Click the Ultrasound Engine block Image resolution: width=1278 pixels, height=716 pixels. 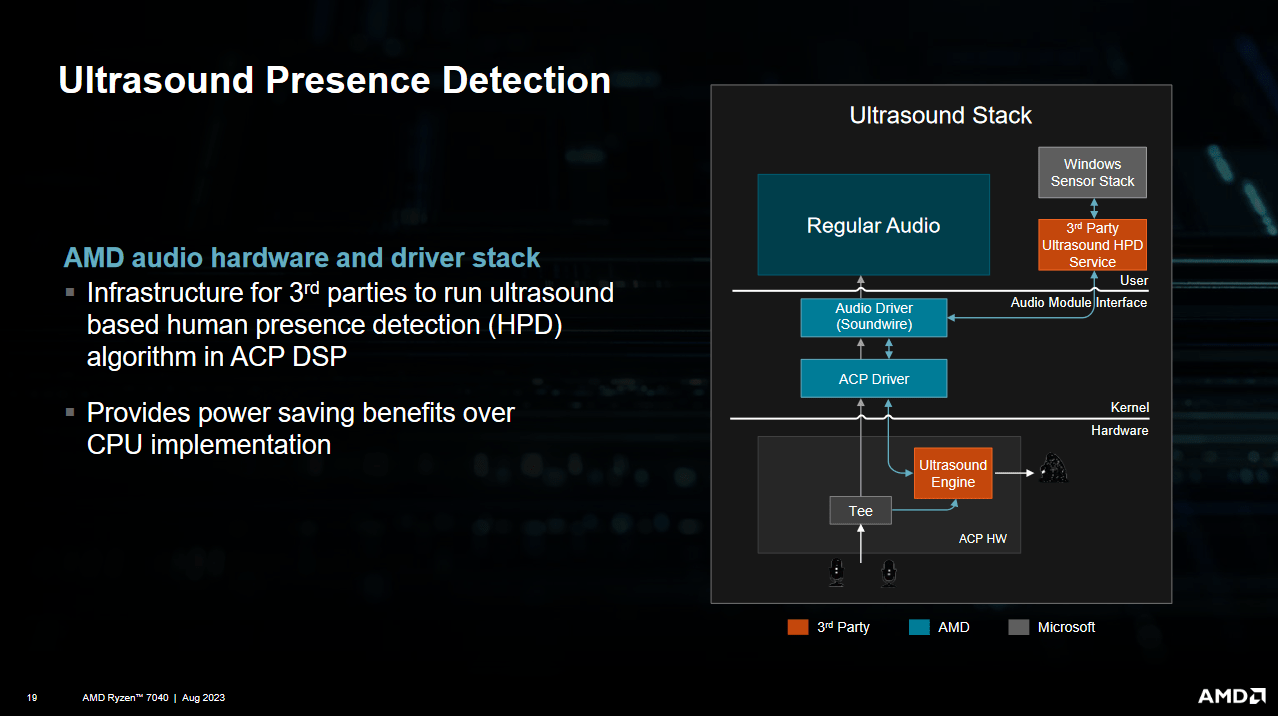coord(952,472)
